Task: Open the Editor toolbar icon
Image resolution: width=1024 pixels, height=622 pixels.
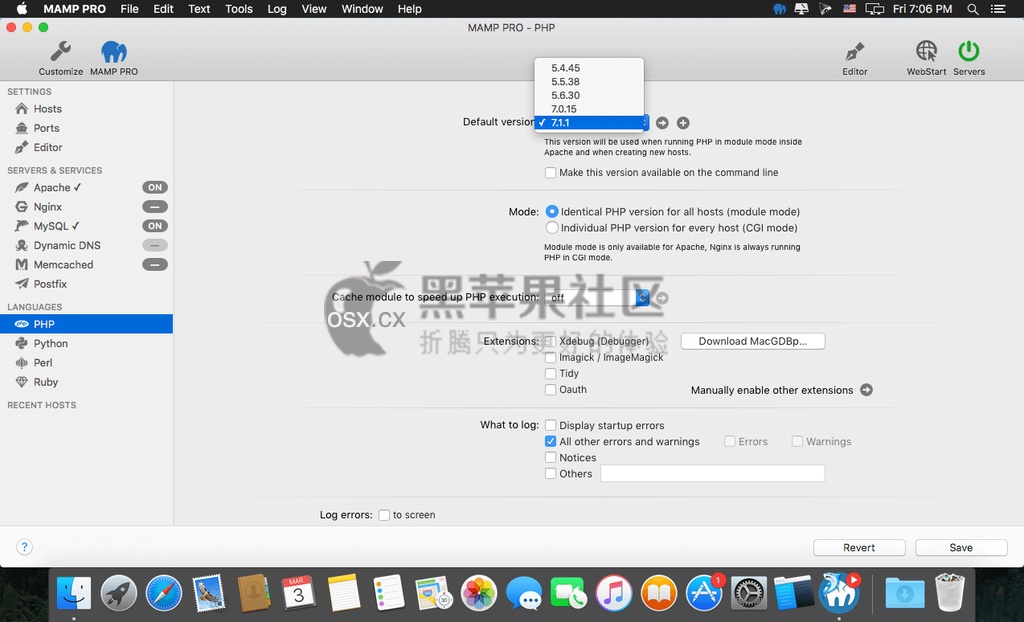Action: (854, 51)
